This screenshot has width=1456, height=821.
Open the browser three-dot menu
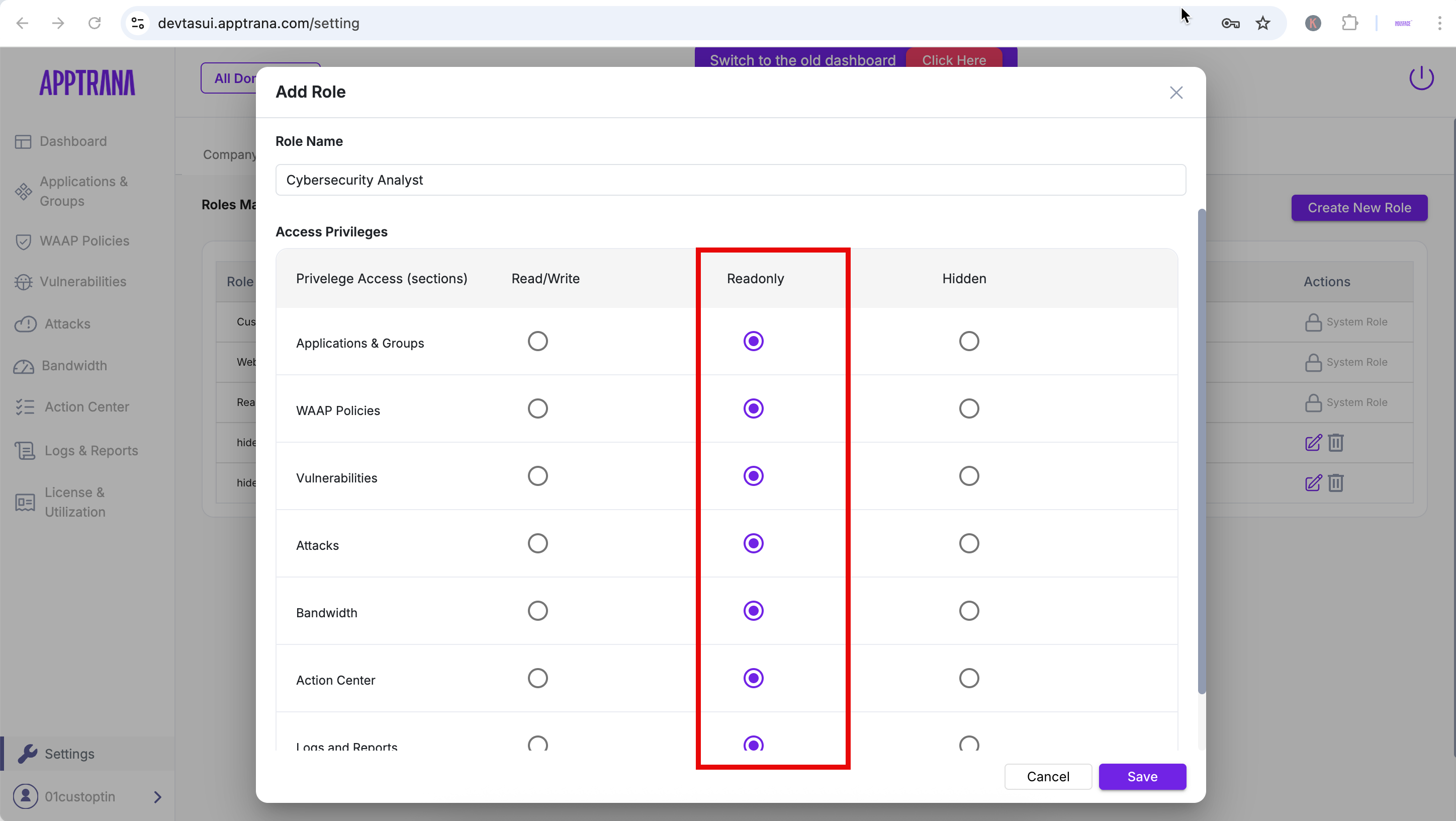1439,23
